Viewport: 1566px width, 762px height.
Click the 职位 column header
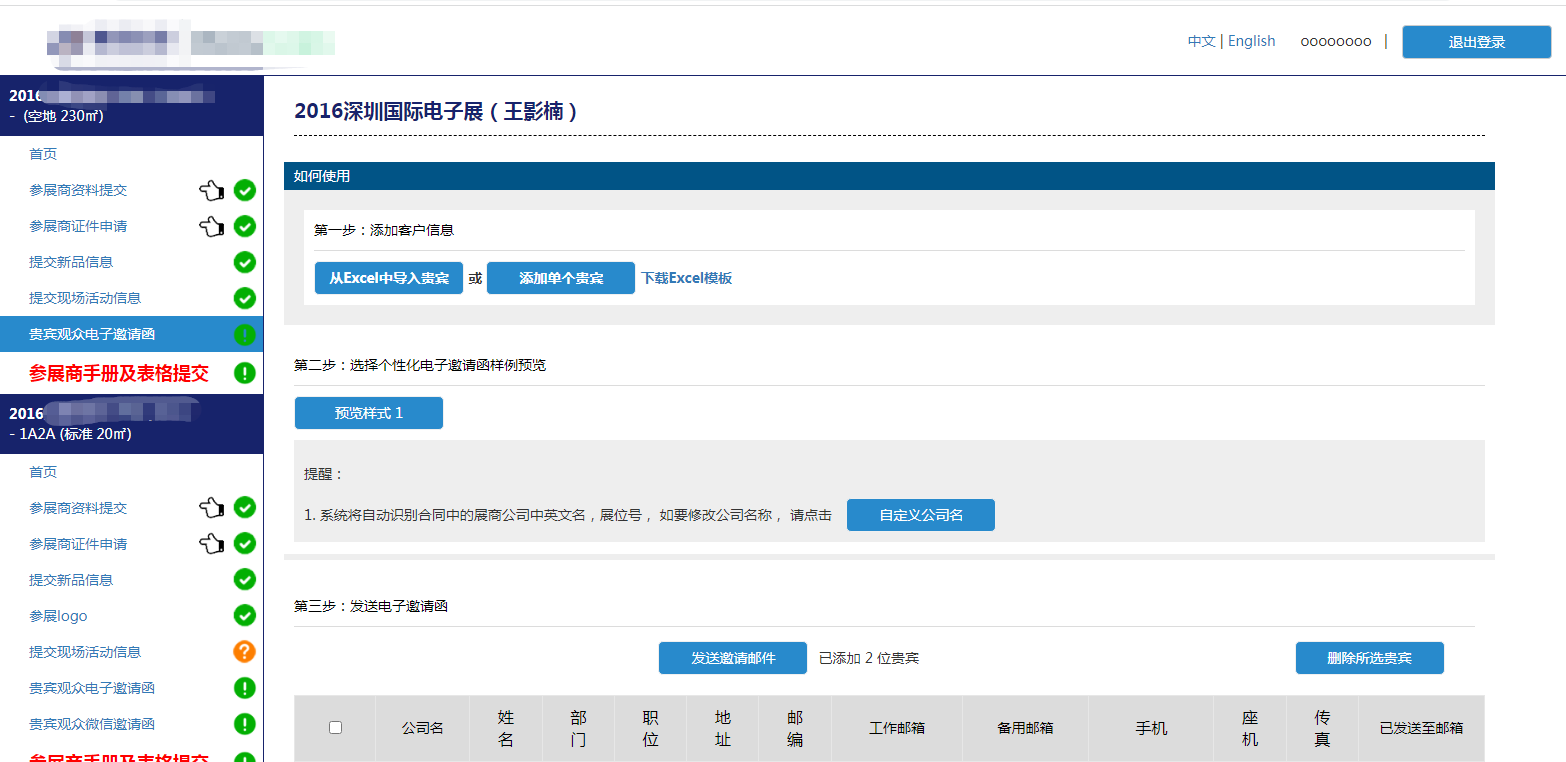[651, 728]
